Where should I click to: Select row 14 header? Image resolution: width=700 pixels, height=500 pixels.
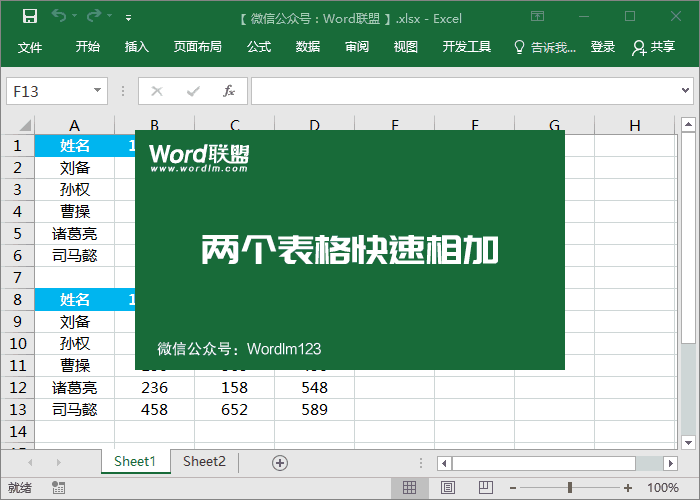click(17, 432)
